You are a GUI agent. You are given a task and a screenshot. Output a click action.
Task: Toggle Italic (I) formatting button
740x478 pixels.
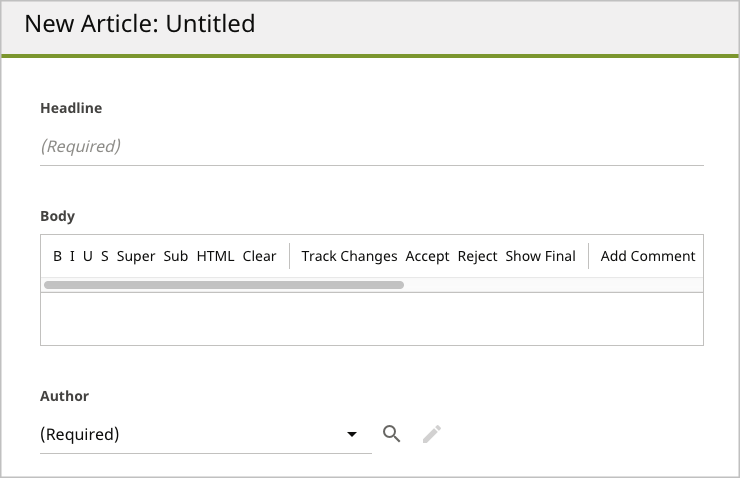click(x=72, y=256)
